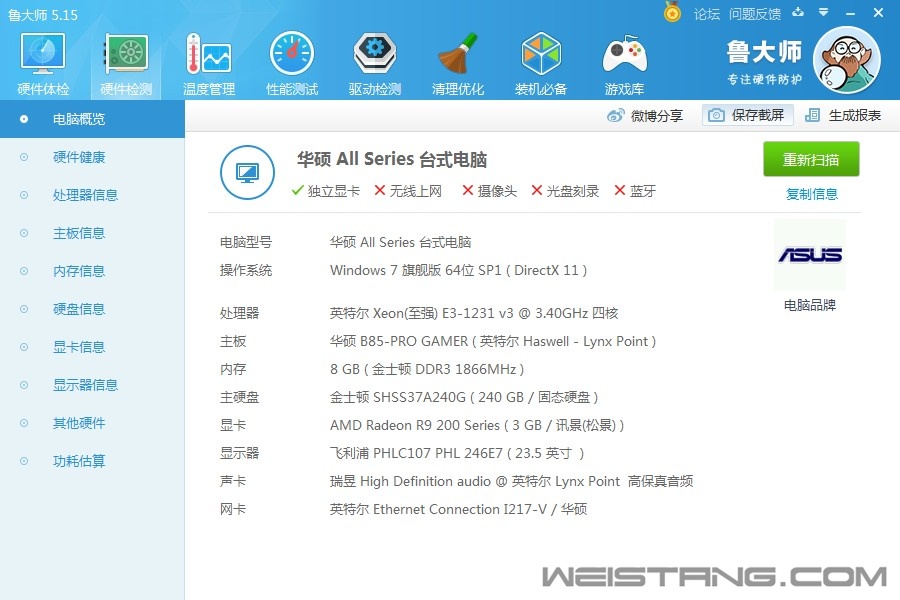Click the 飞利浦 PHLC107 monitor value
Image resolution: width=900 pixels, height=600 pixels.
[457, 453]
